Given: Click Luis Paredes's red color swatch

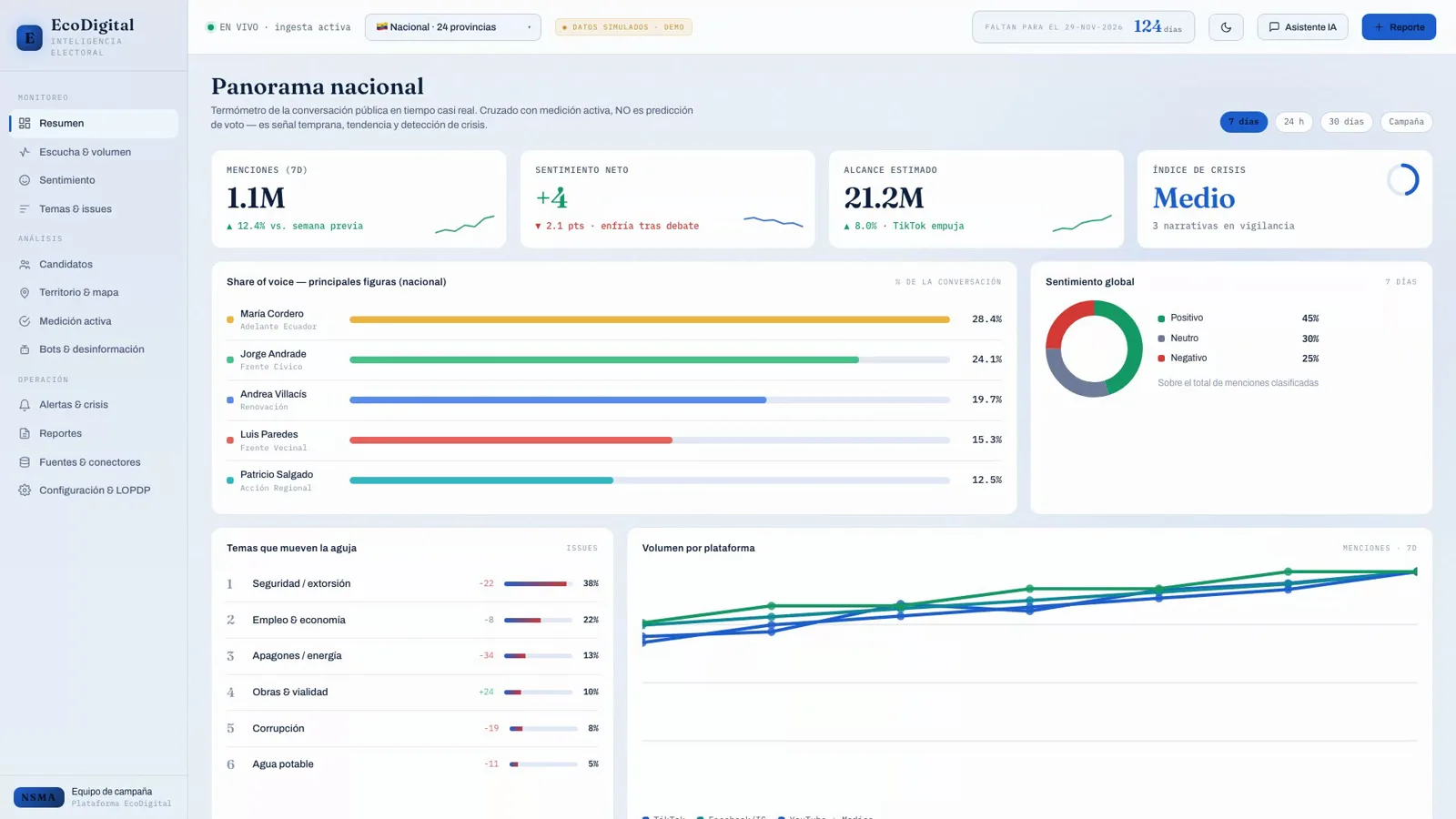Looking at the screenshot, I should pos(230,440).
